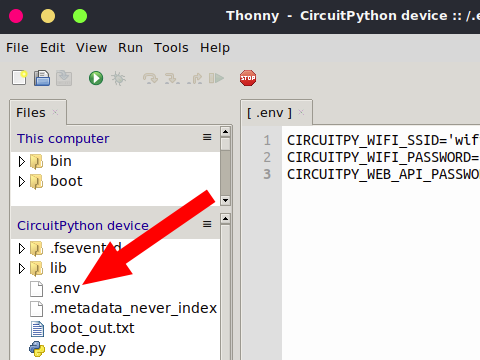Image resolution: width=480 pixels, height=360 pixels.
Task: Click the folder icon of the bin directory
Action: point(37,162)
